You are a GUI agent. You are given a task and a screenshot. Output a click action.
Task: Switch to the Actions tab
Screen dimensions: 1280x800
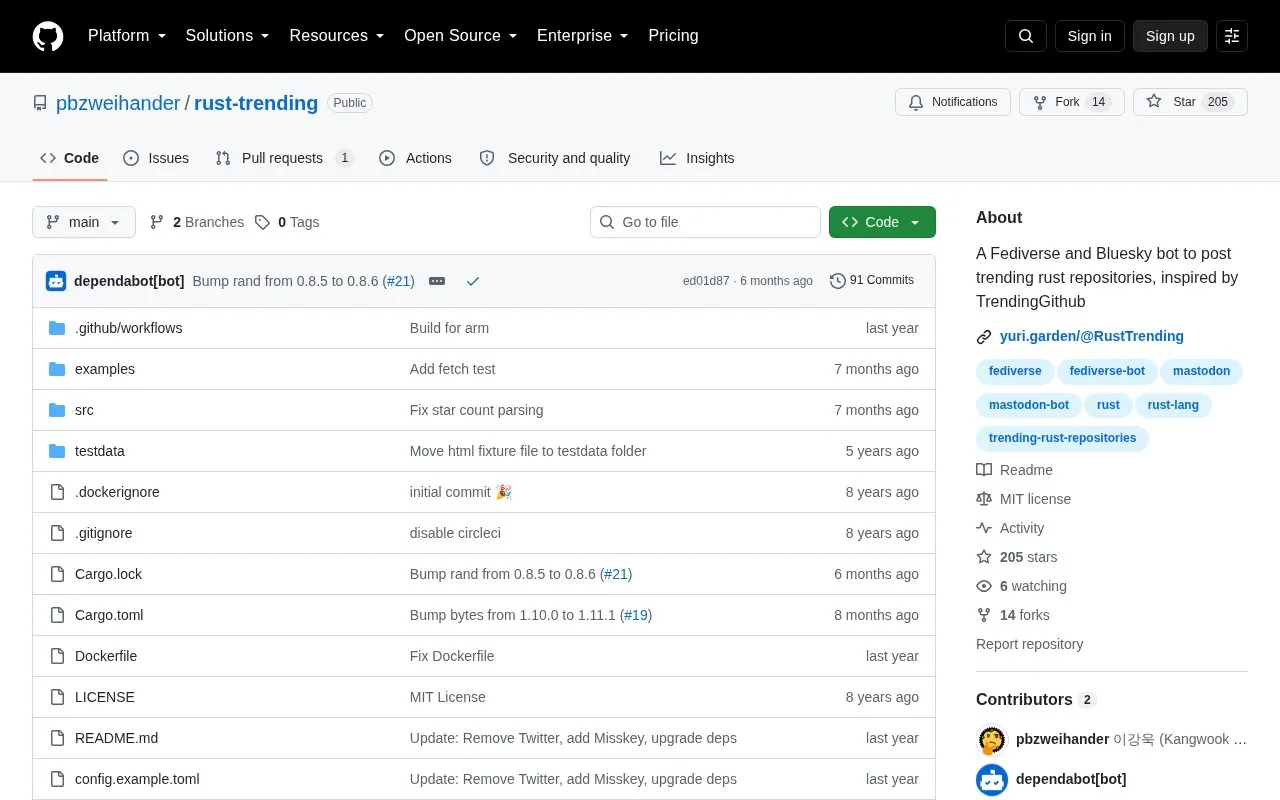point(415,158)
